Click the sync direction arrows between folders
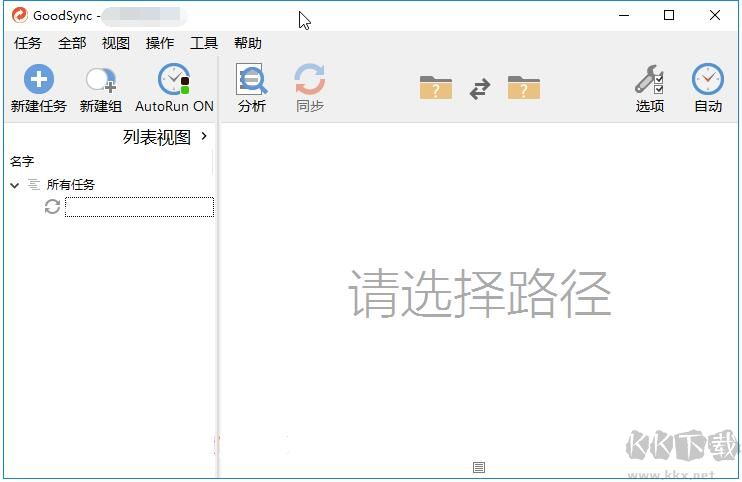Viewport: 742px width, 482px height. [480, 89]
